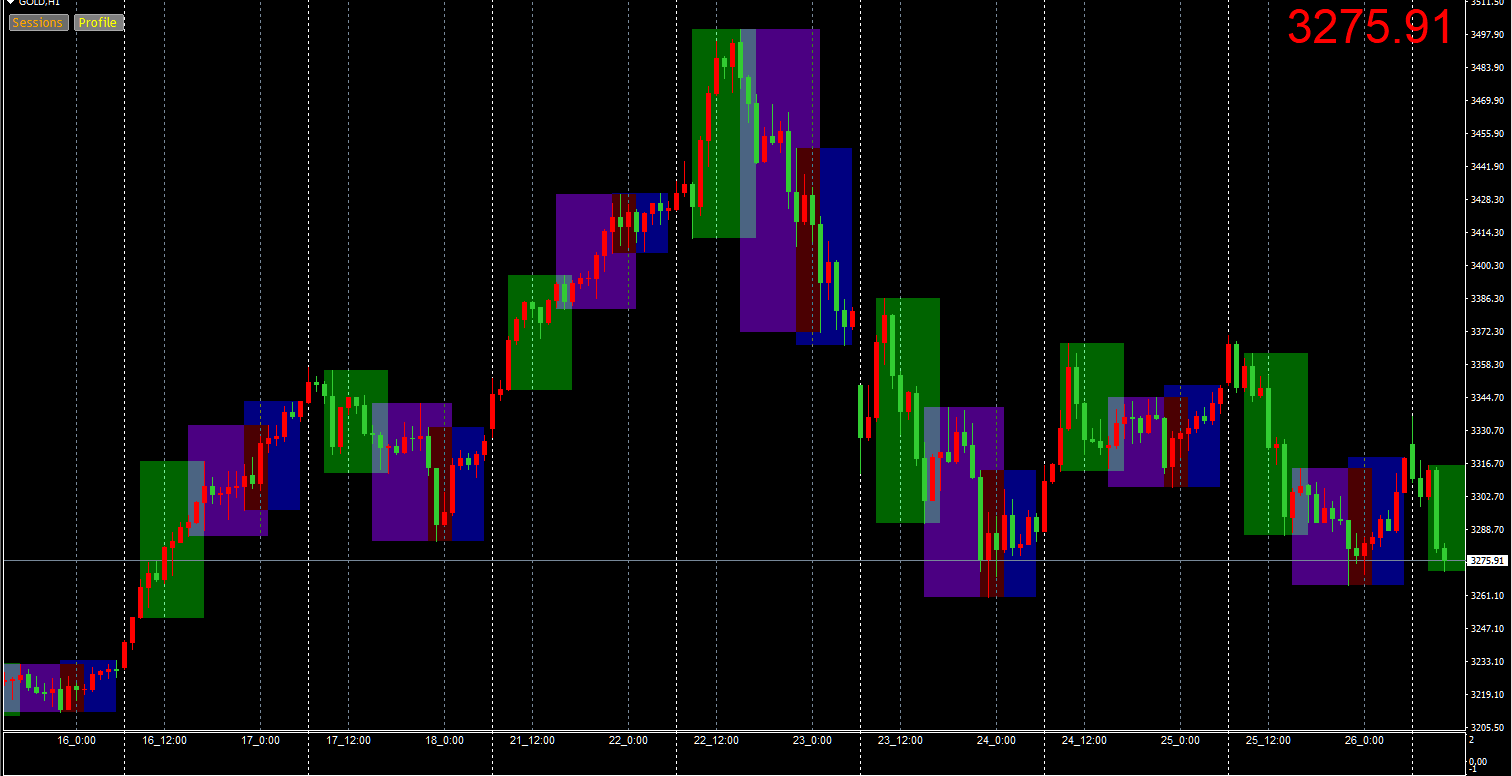Click the 16_0:00 time axis label
This screenshot has width=1512, height=776.
[x=76, y=741]
